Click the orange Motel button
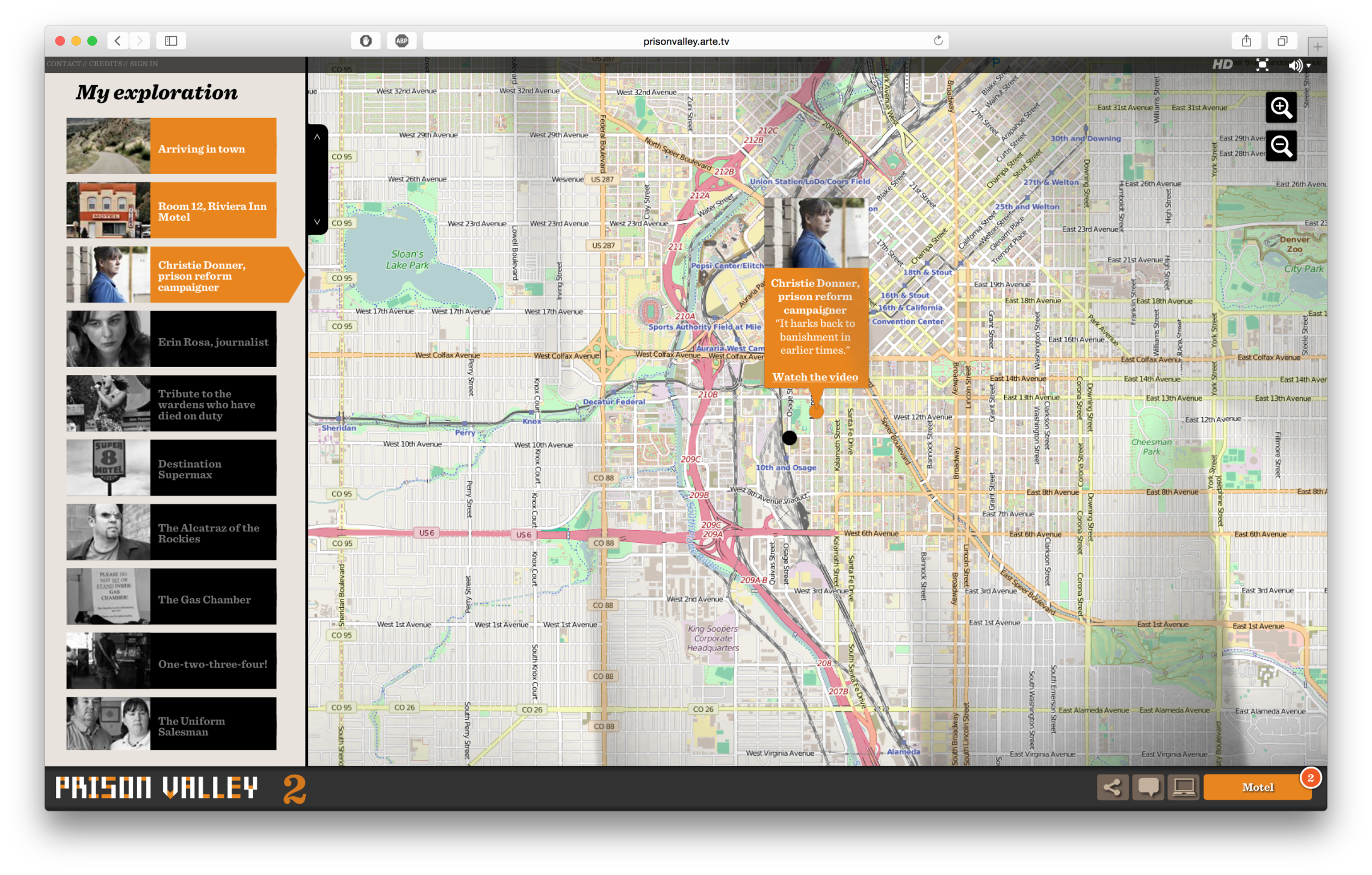Viewport: 1372px width, 875px height. [x=1257, y=787]
